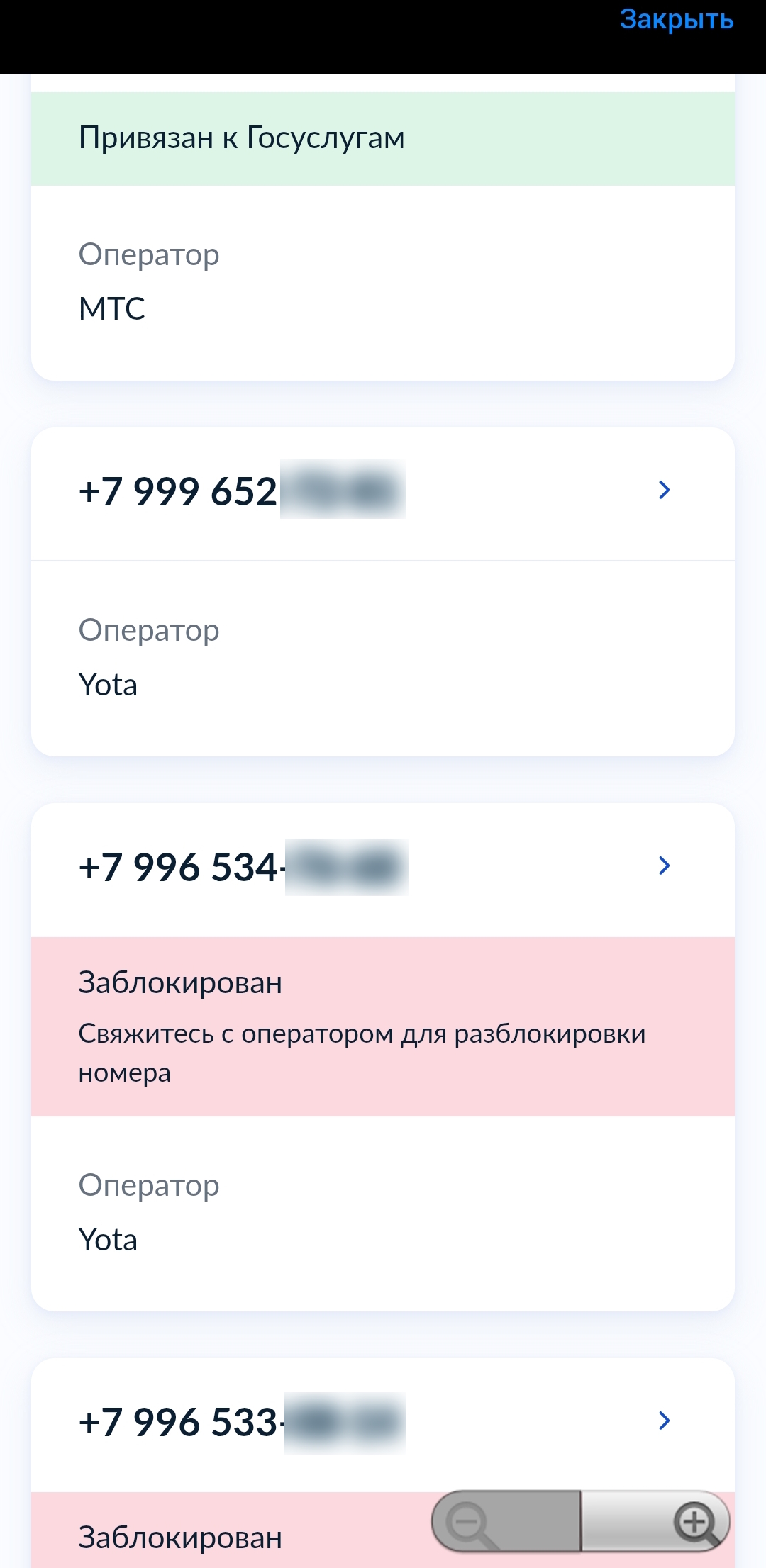Click Yota operator under +7 996 534
Screen dimensions: 766x1568
(x=108, y=1241)
